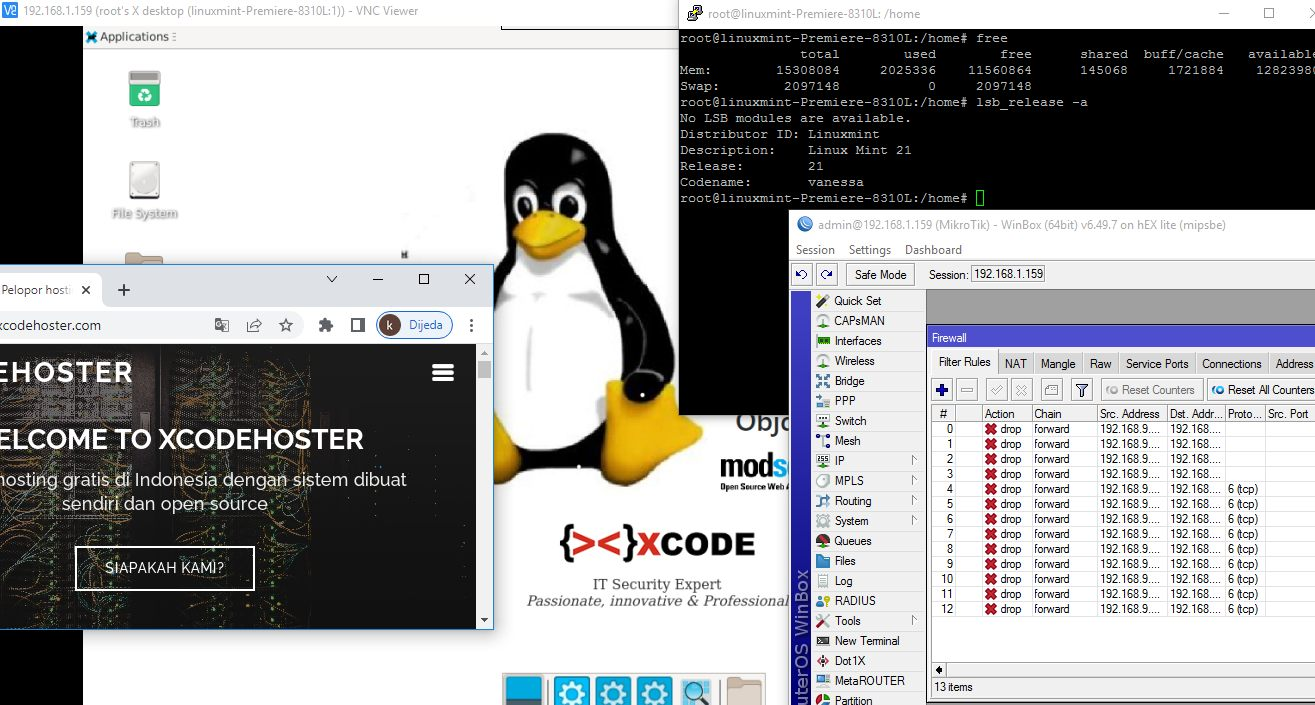Click the Chain column header
Image resolution: width=1315 pixels, height=705 pixels.
(1064, 414)
